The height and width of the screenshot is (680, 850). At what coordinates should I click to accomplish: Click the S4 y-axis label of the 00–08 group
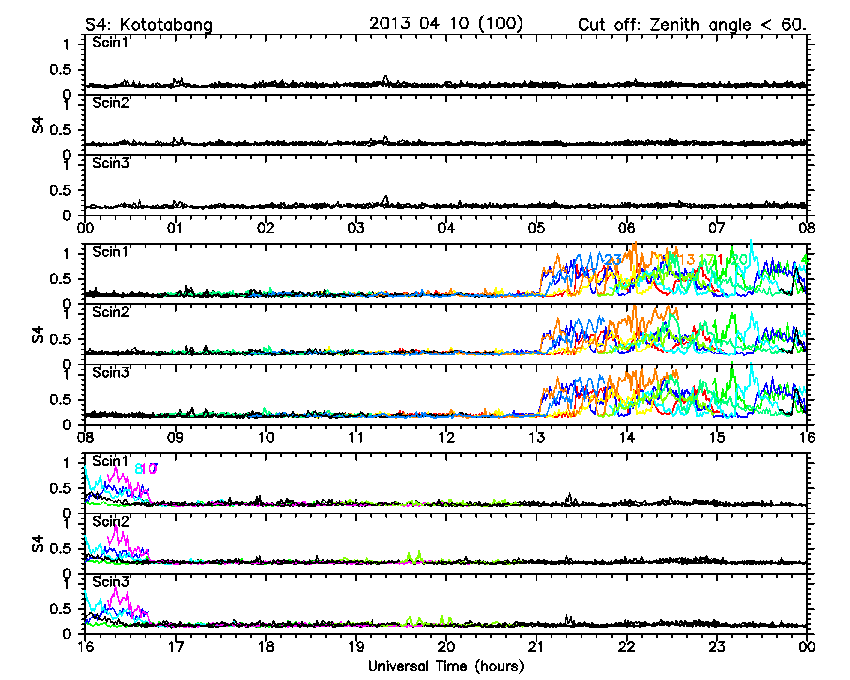tap(37, 126)
